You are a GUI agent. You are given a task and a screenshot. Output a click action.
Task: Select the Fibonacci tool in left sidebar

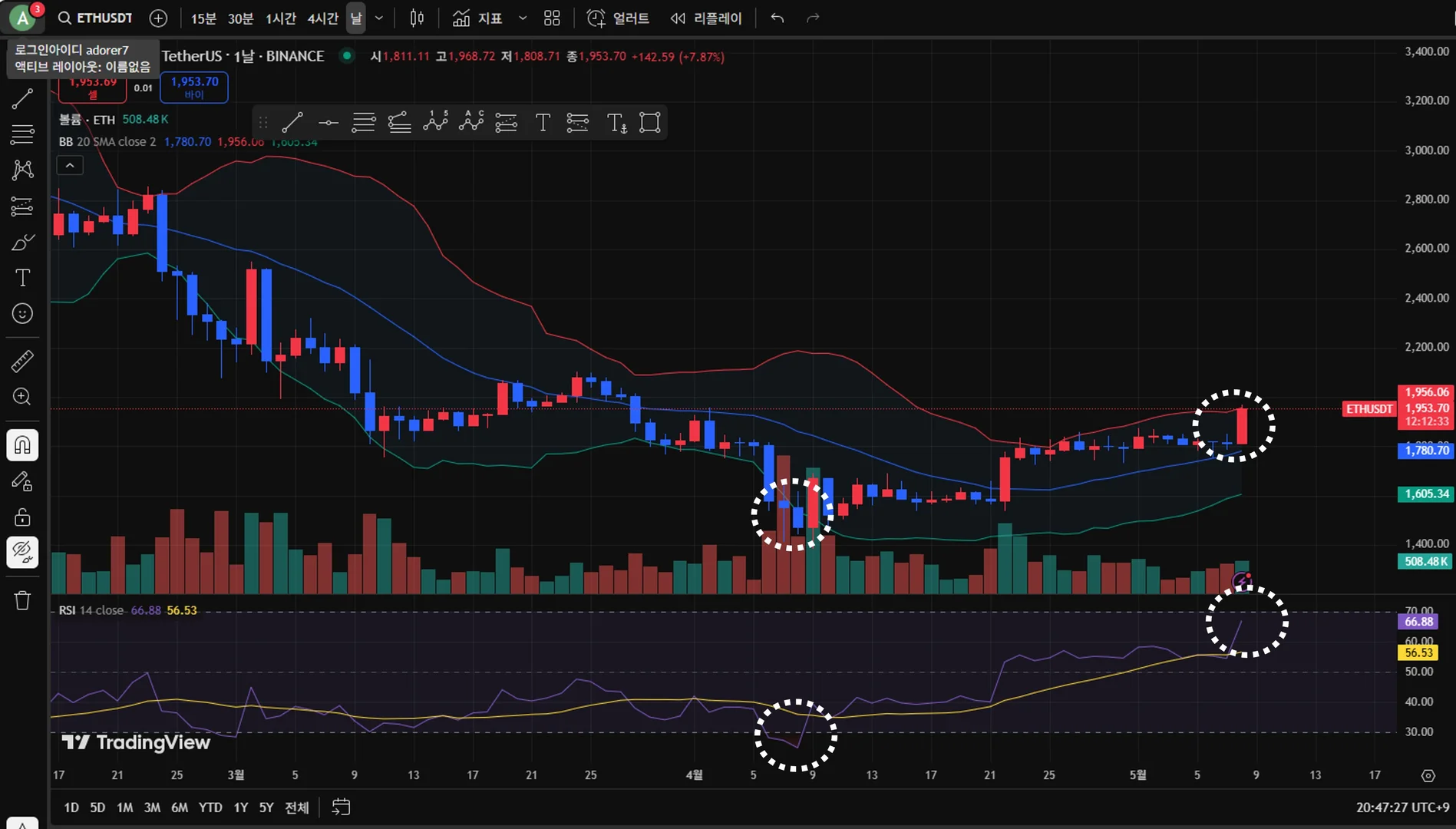point(22,134)
